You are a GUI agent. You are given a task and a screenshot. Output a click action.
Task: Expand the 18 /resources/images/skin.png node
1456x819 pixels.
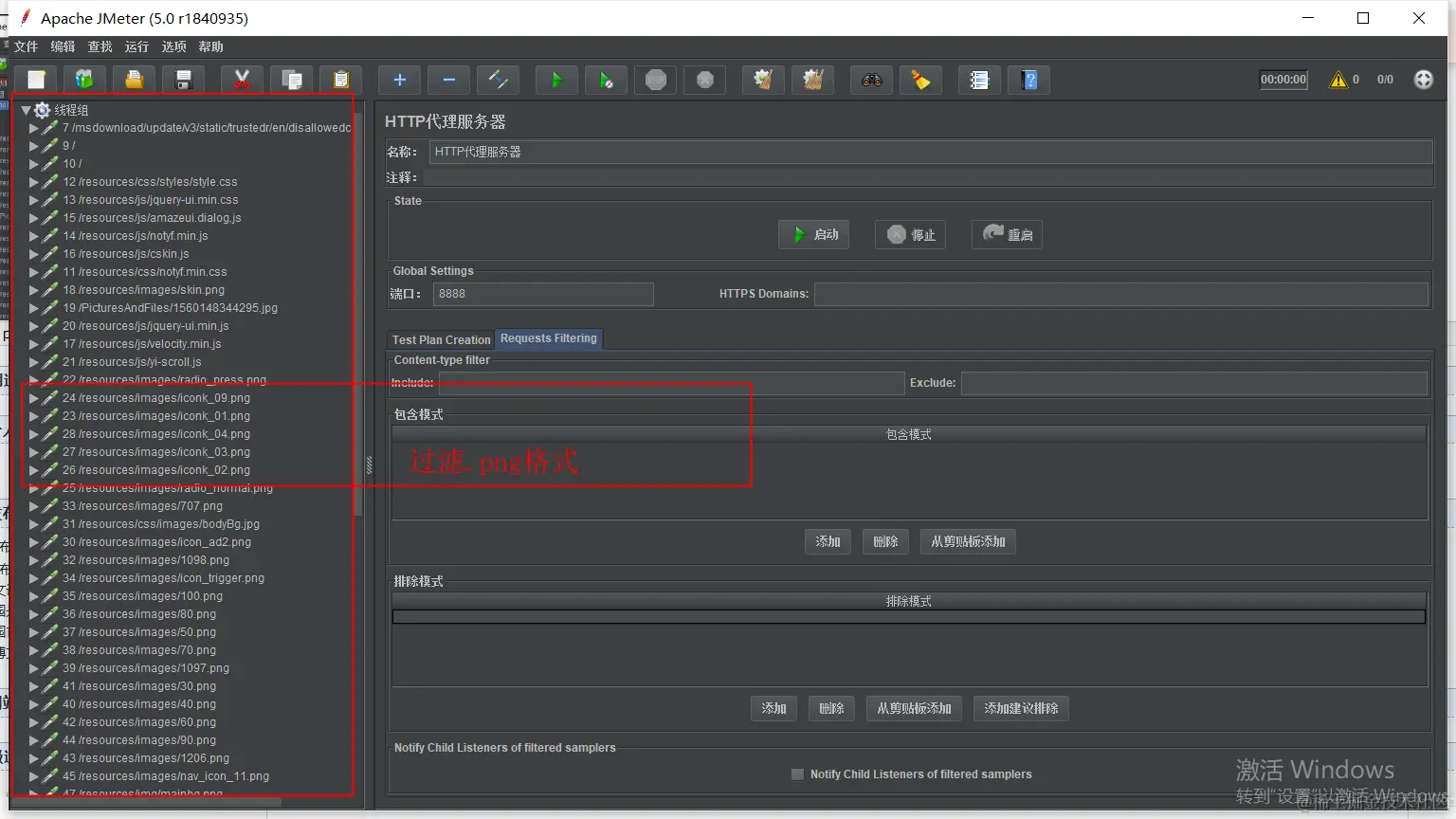pyautogui.click(x=34, y=290)
